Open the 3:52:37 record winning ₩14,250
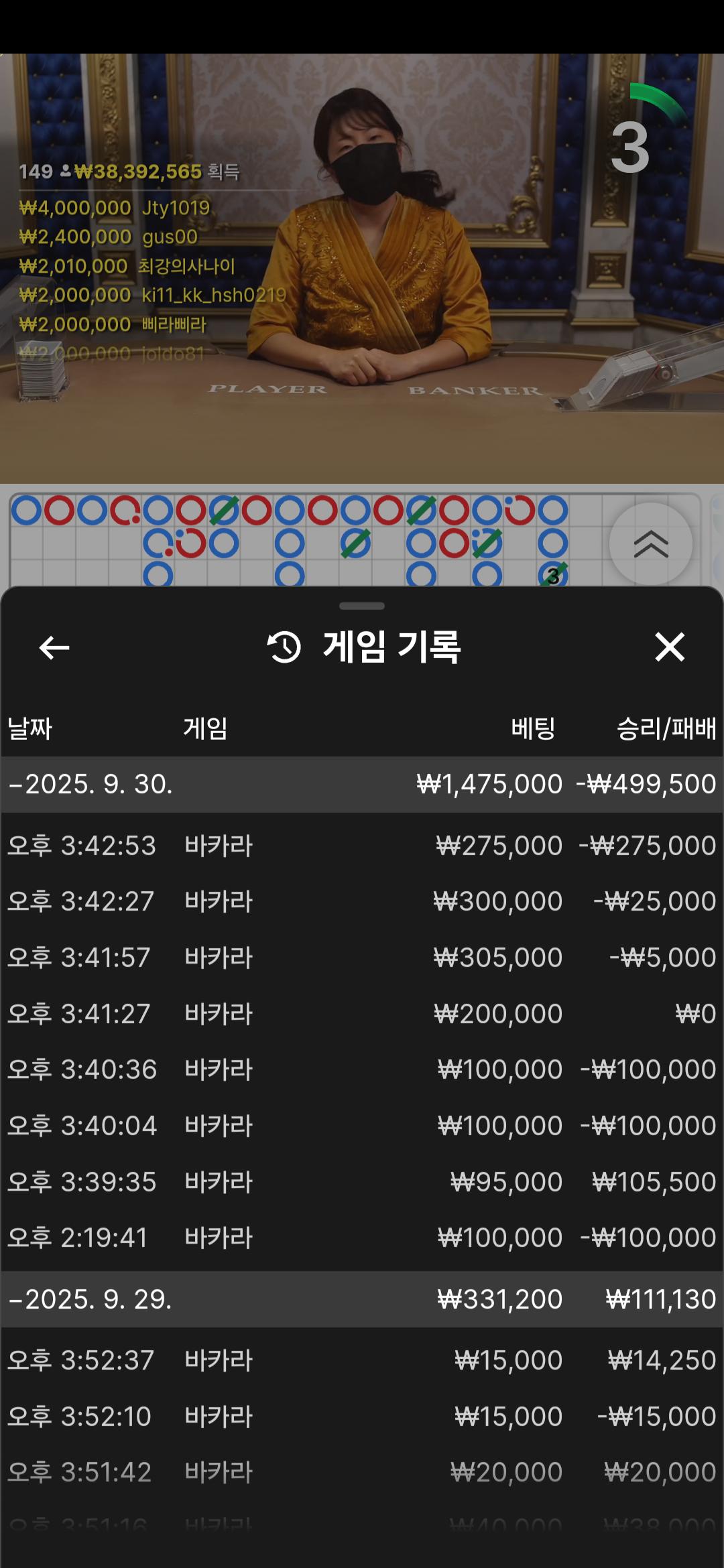 pos(362,1360)
